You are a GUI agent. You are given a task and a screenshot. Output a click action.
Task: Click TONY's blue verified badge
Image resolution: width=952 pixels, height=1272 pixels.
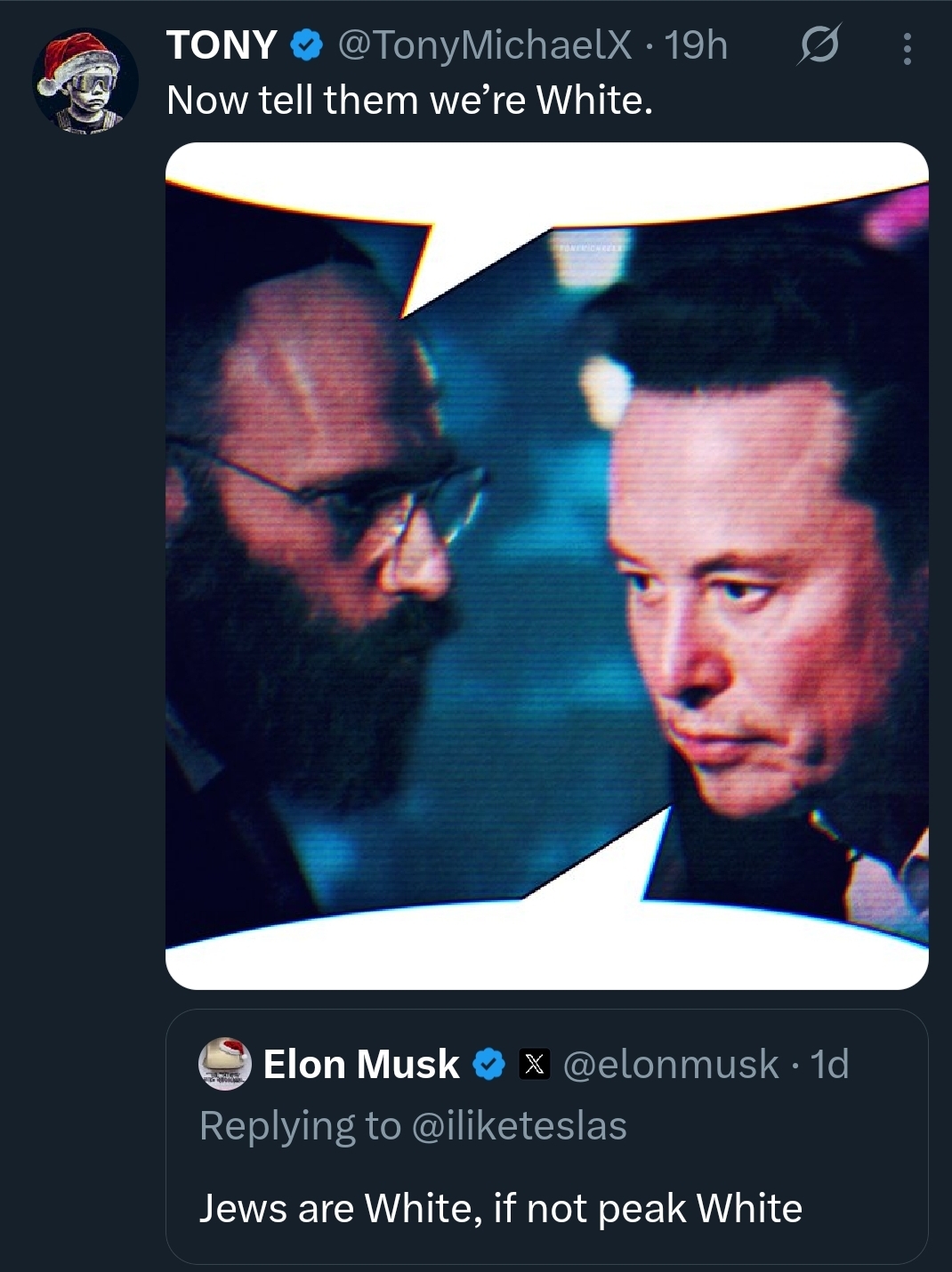[x=305, y=44]
